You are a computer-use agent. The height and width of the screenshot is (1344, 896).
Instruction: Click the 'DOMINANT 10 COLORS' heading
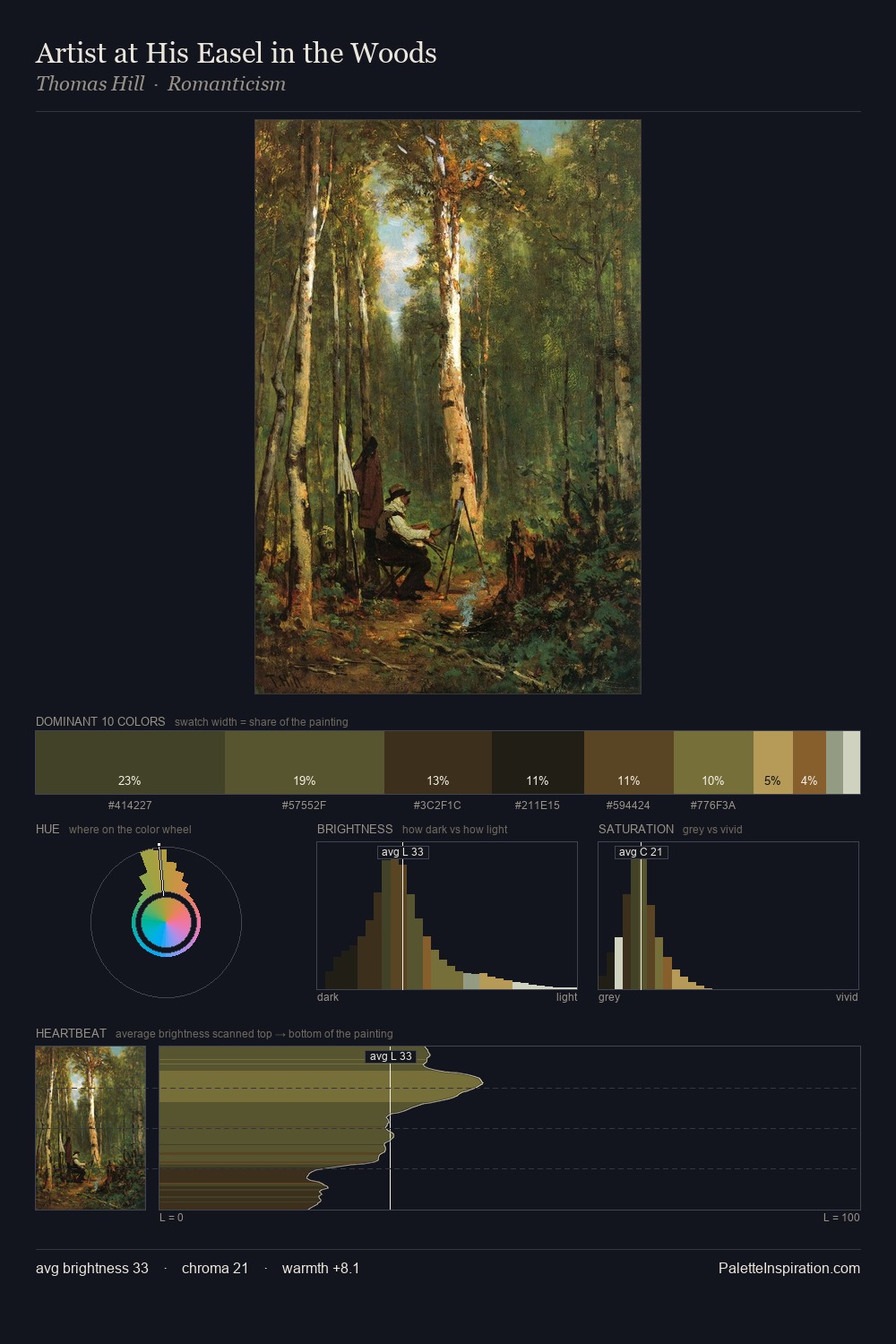100,721
